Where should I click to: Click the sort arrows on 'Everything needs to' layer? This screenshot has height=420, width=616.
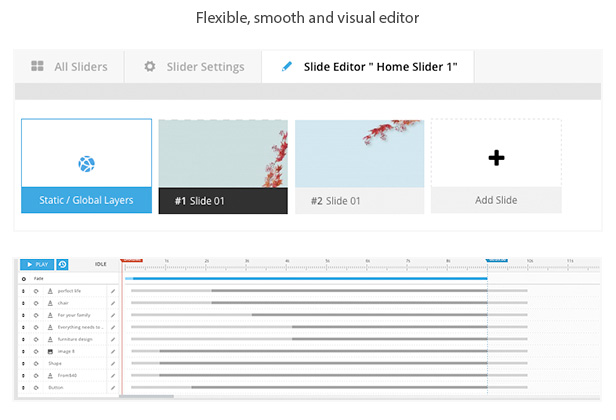[x=23, y=327]
